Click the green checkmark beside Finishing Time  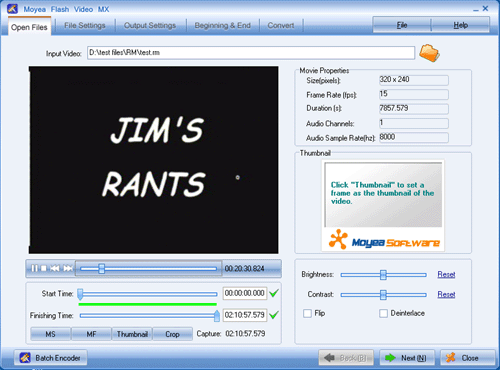pyautogui.click(x=274, y=315)
